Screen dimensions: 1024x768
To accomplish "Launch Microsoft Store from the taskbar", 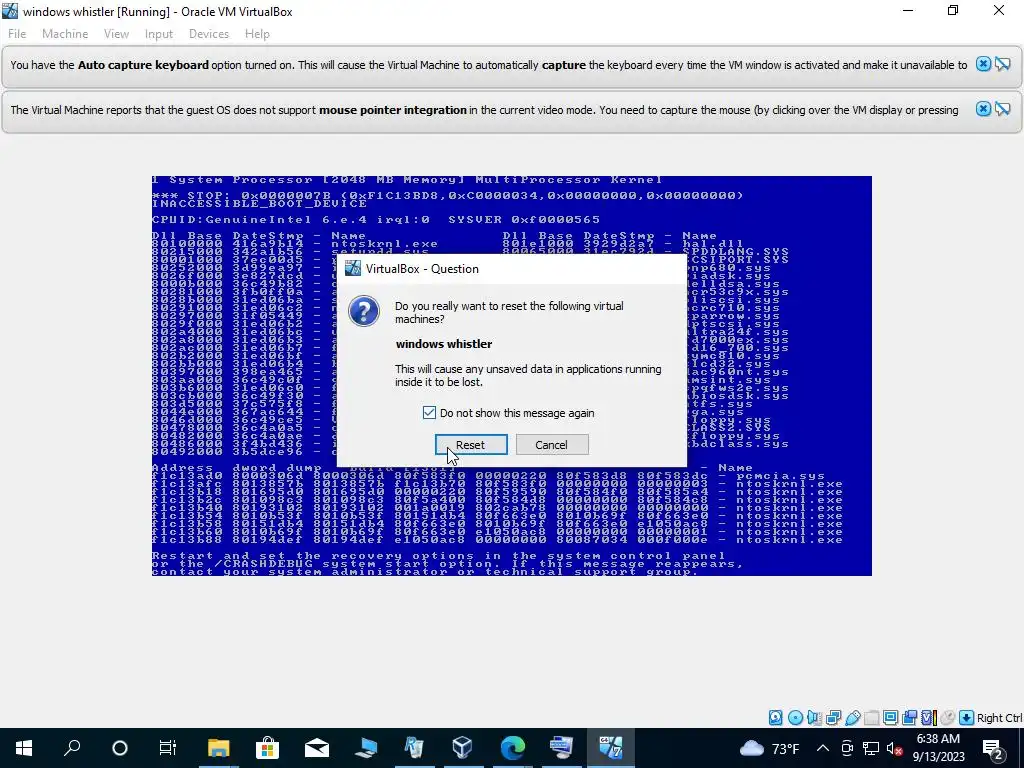I will (x=267, y=748).
